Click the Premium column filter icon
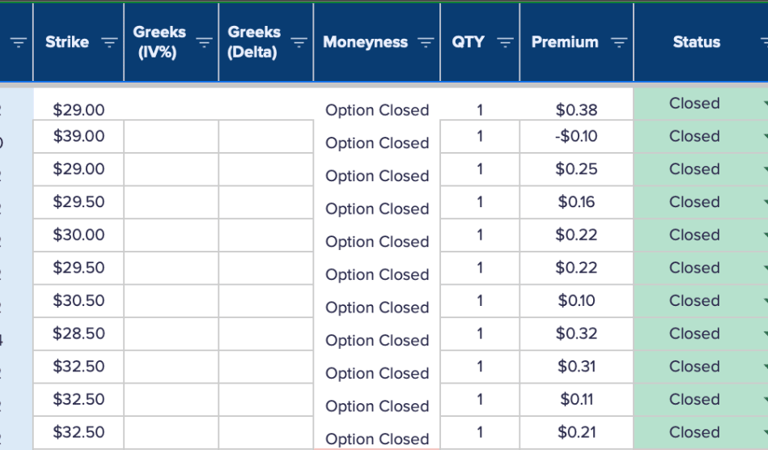 point(619,42)
